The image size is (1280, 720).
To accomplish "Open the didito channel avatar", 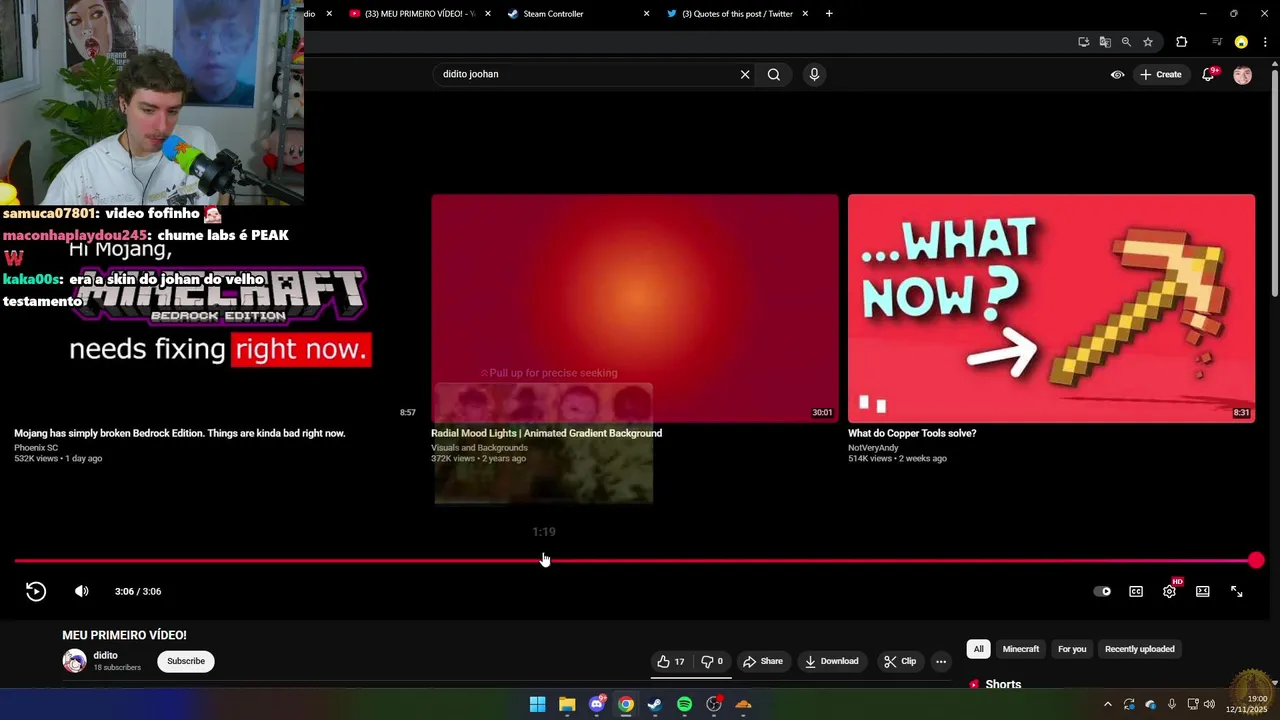I will pyautogui.click(x=74, y=661).
